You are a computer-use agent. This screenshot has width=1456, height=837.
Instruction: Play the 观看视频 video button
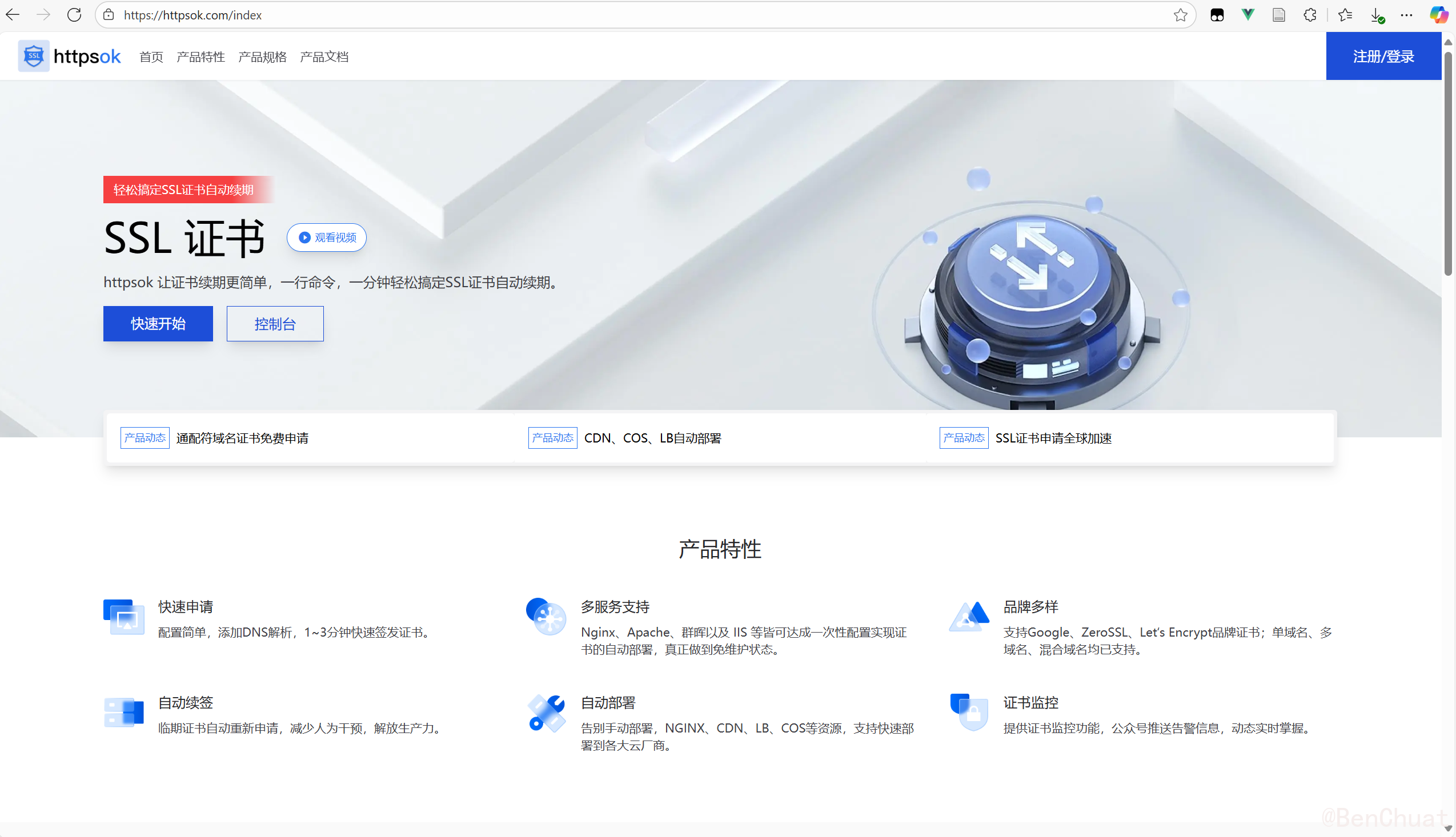pyautogui.click(x=327, y=238)
